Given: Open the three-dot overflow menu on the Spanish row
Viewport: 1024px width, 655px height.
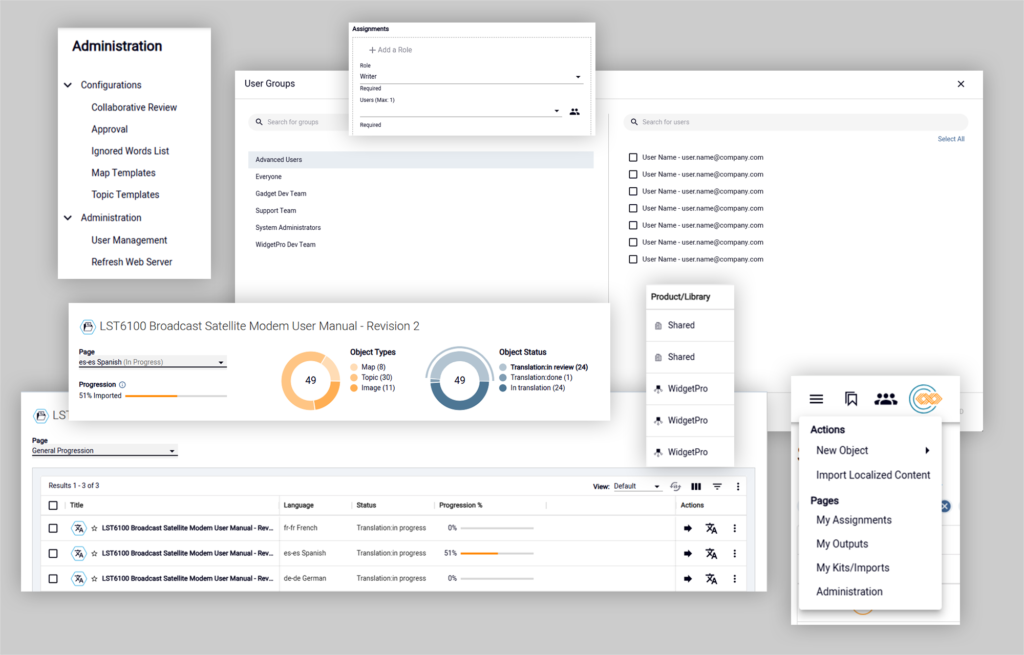Looking at the screenshot, I should [x=736, y=553].
